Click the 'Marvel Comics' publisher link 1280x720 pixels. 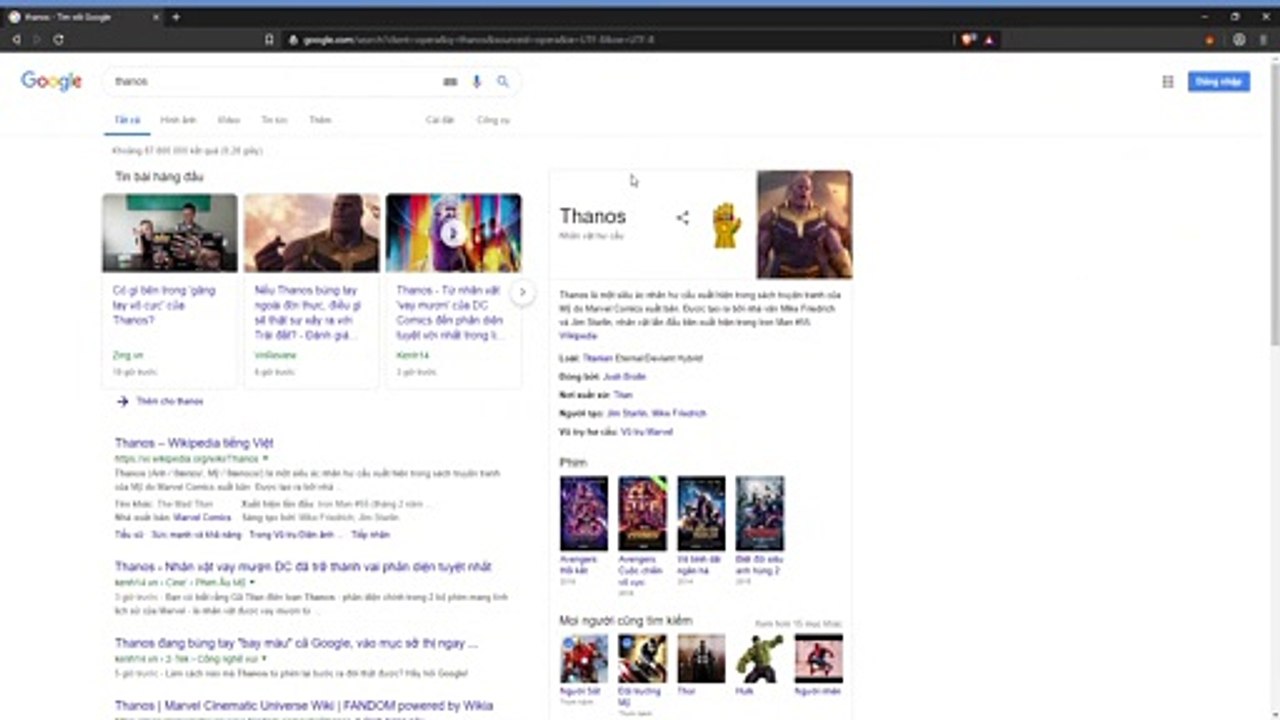[202, 518]
